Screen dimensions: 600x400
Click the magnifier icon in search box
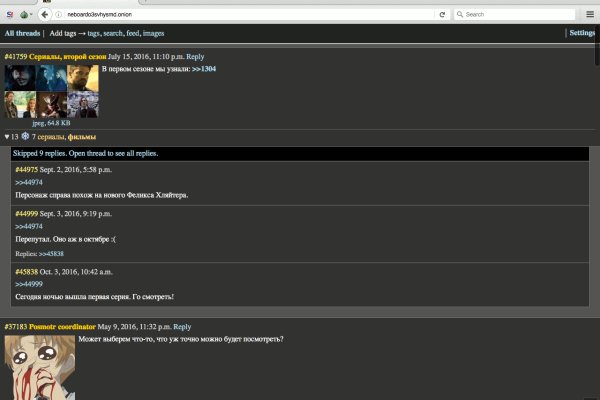click(x=460, y=15)
